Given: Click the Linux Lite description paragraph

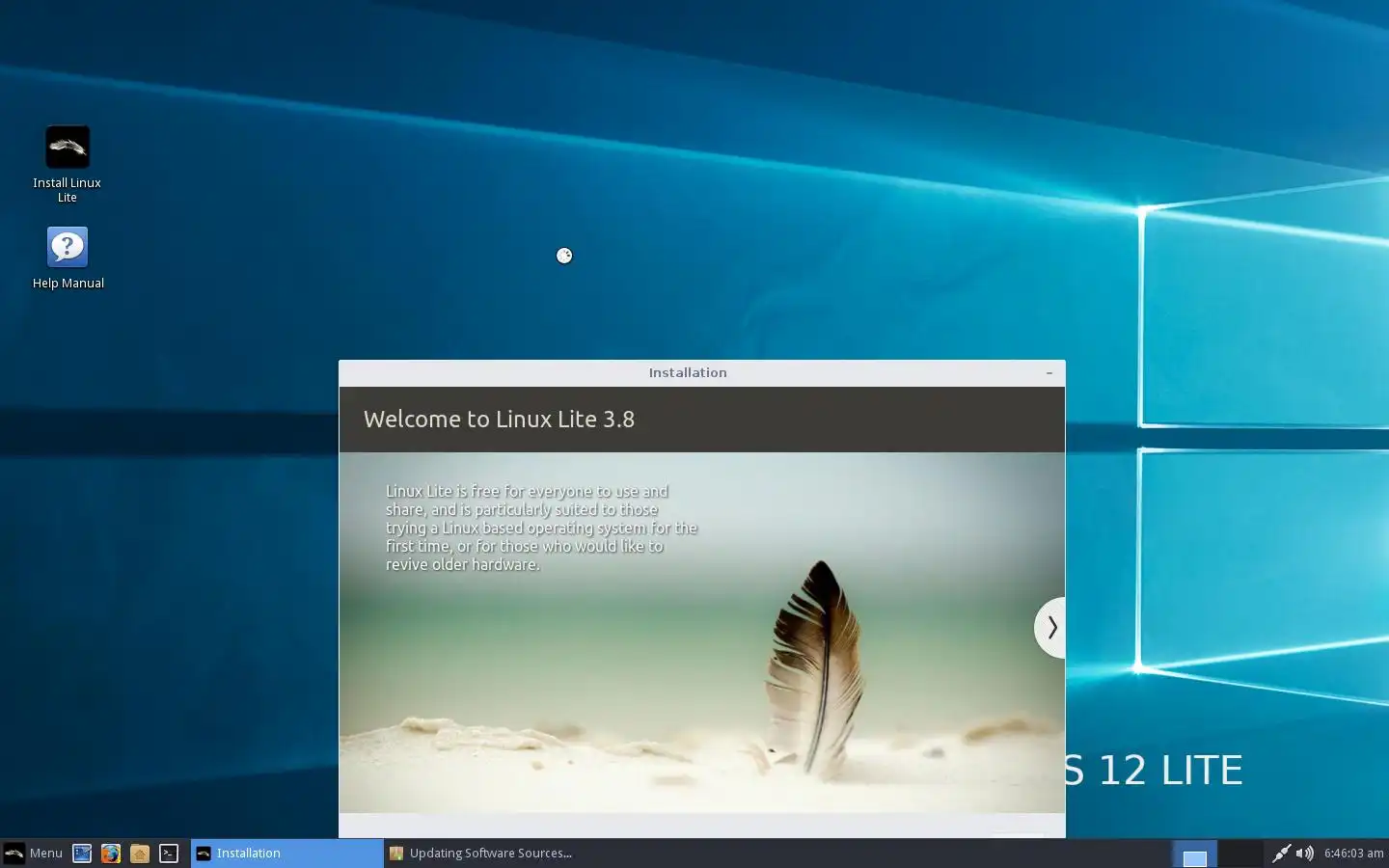Looking at the screenshot, I should (x=541, y=528).
